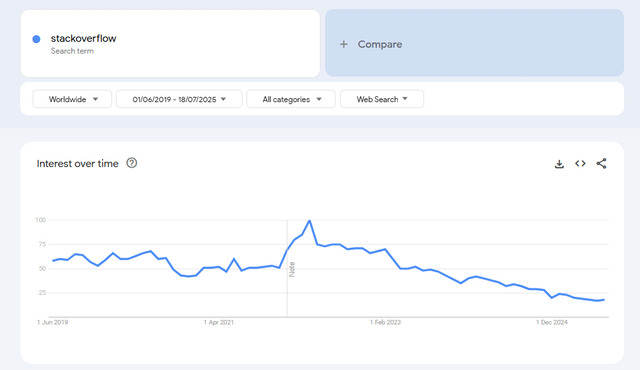Viewport: 640px width, 370px height.
Task: Click the Interest over time heading
Action: (x=78, y=164)
